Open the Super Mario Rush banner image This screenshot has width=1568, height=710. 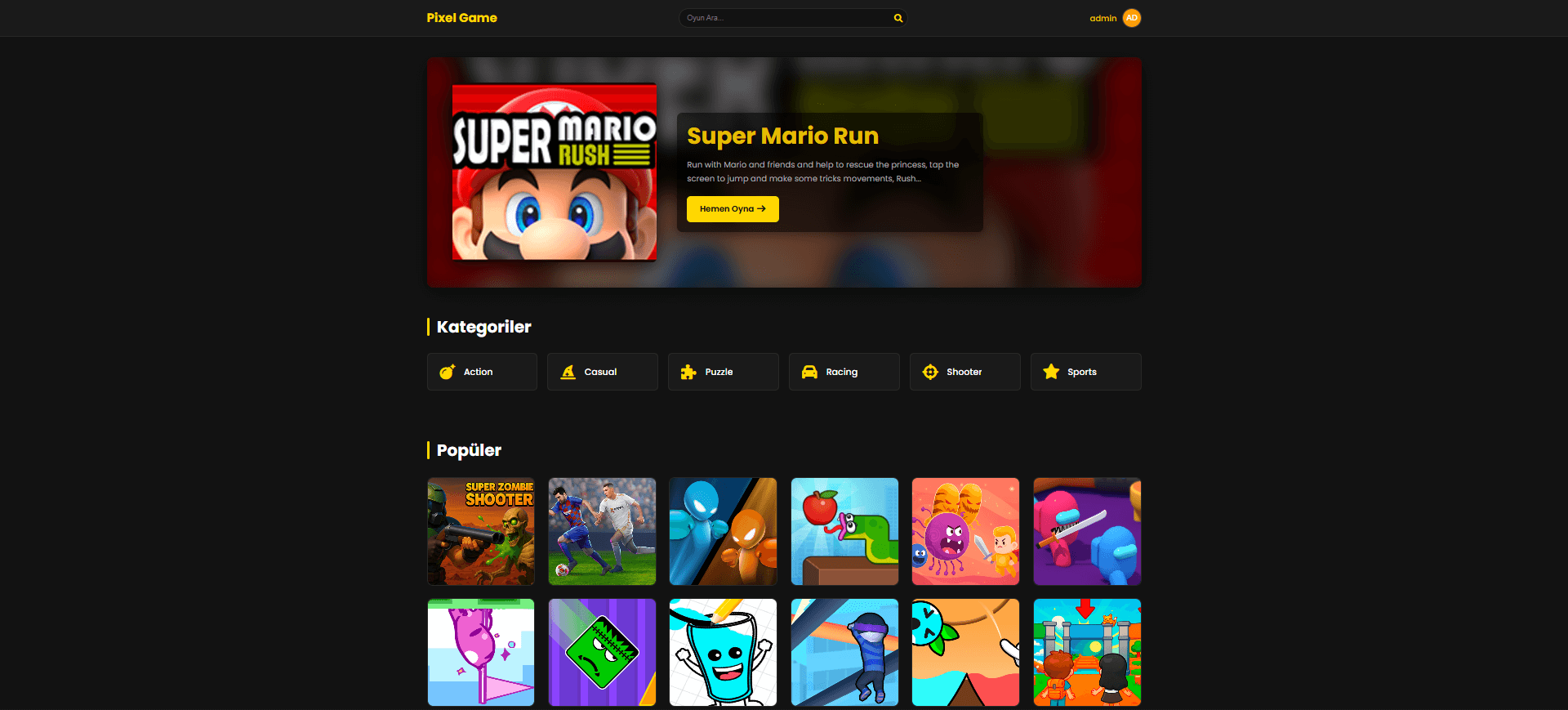[x=555, y=172]
